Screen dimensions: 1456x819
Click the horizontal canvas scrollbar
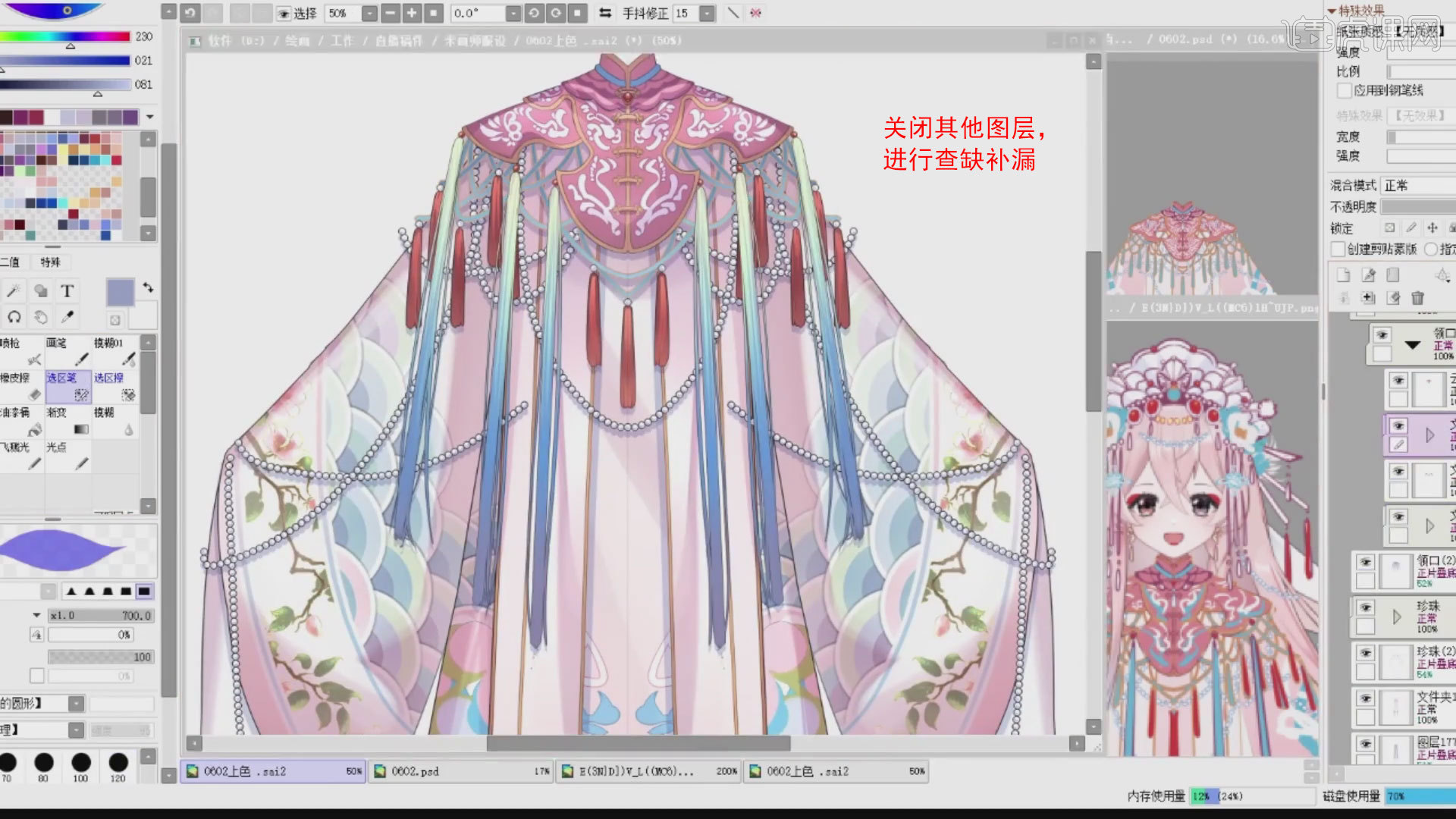[x=639, y=743]
